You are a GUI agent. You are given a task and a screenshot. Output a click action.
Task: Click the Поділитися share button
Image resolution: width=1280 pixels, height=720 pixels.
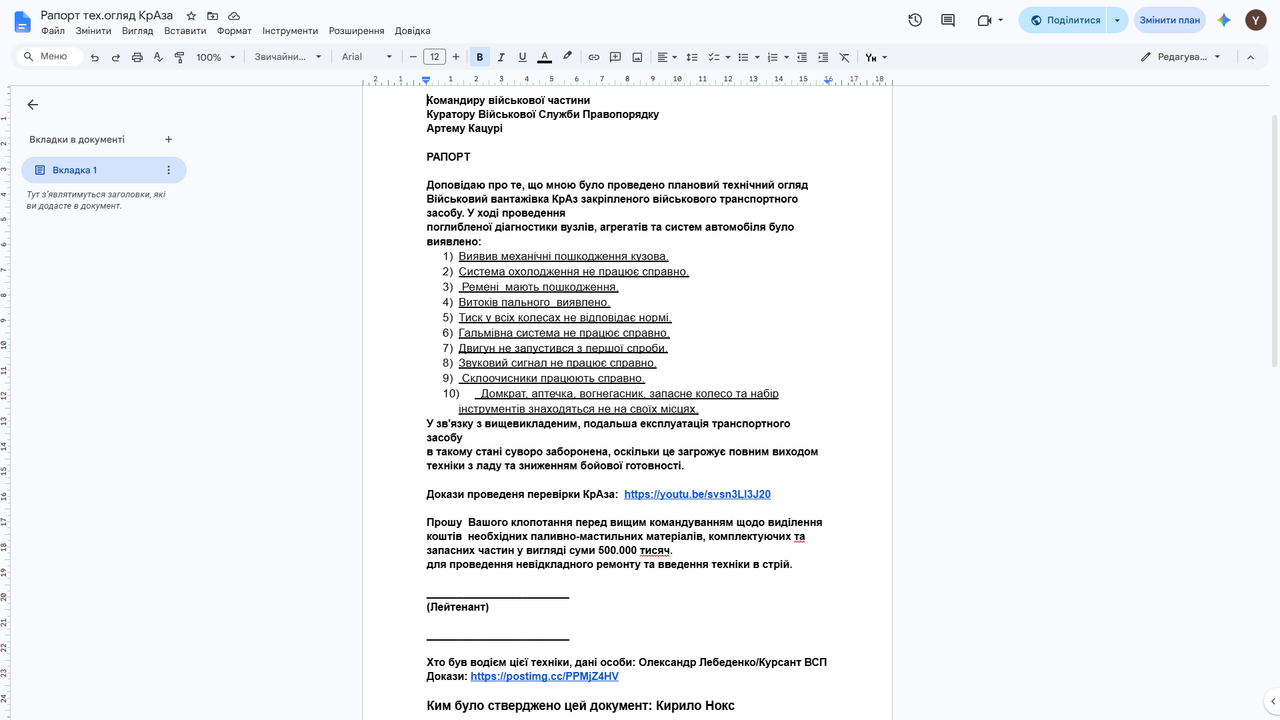[1064, 20]
